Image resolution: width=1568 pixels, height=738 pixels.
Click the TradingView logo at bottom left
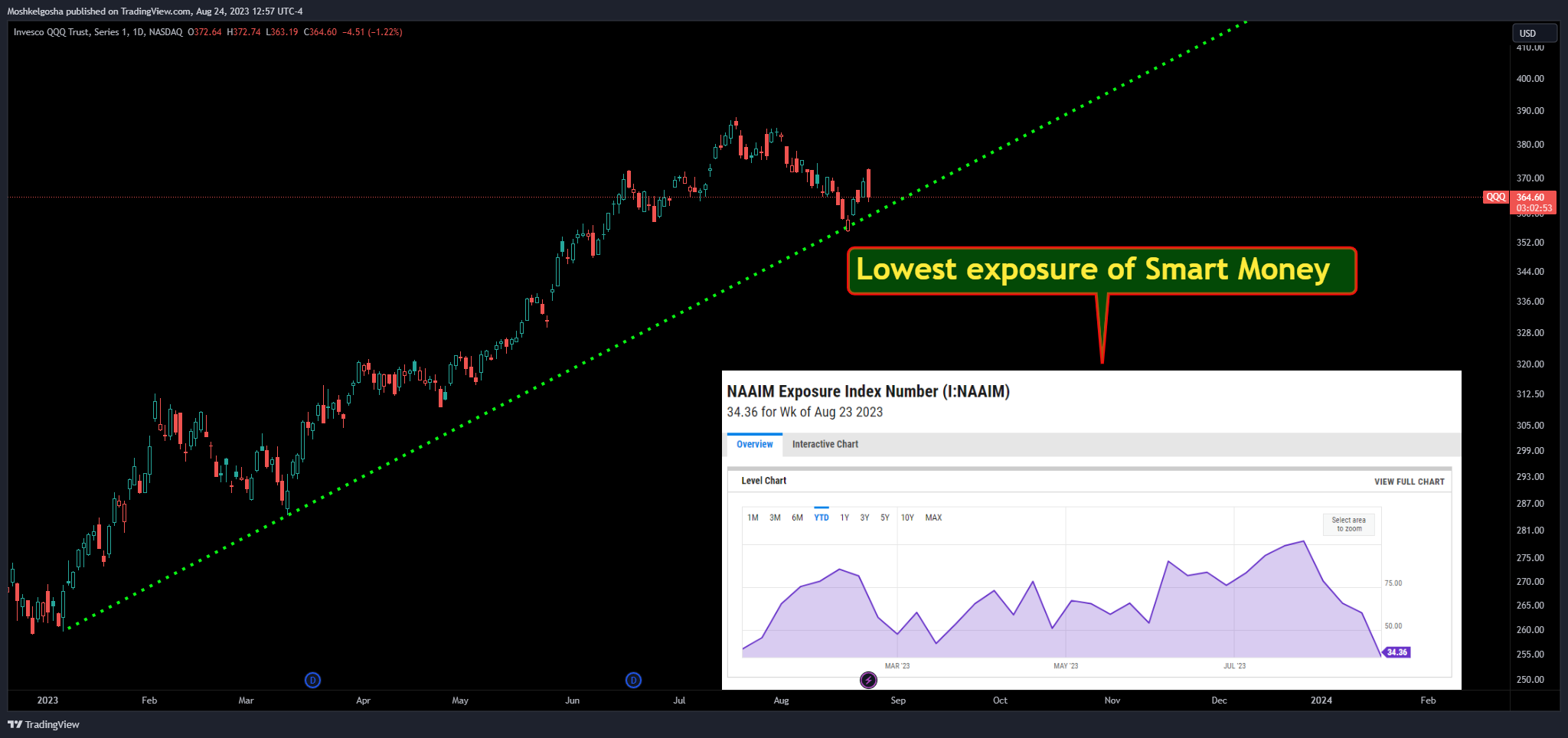click(44, 724)
